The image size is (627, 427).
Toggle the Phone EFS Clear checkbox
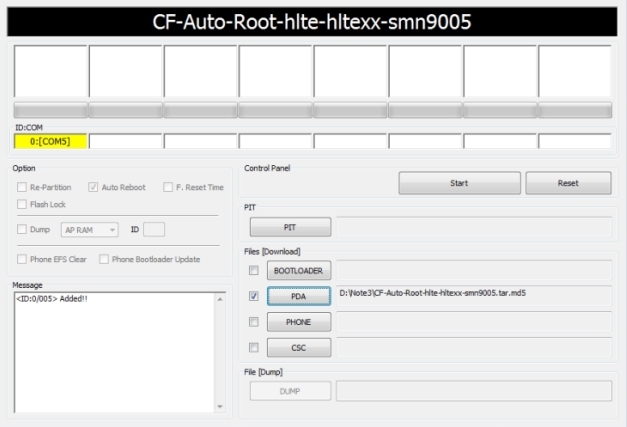(x=22, y=259)
